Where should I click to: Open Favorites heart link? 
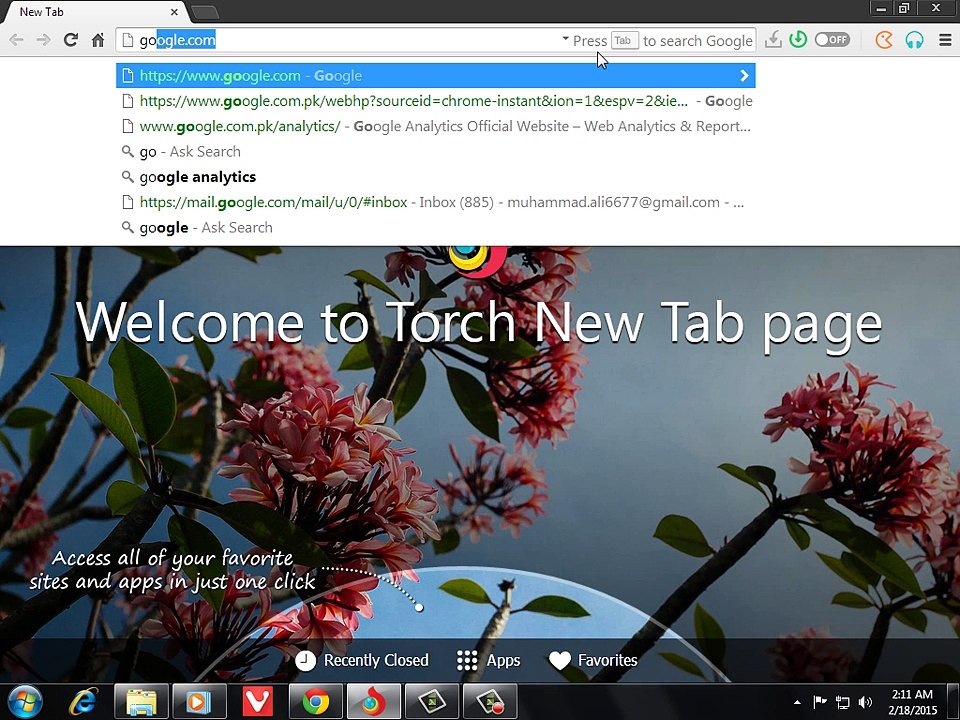(593, 660)
